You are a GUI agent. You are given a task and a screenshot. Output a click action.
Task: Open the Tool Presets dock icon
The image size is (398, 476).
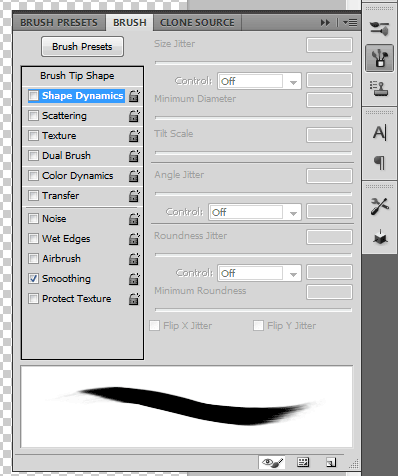click(x=380, y=206)
